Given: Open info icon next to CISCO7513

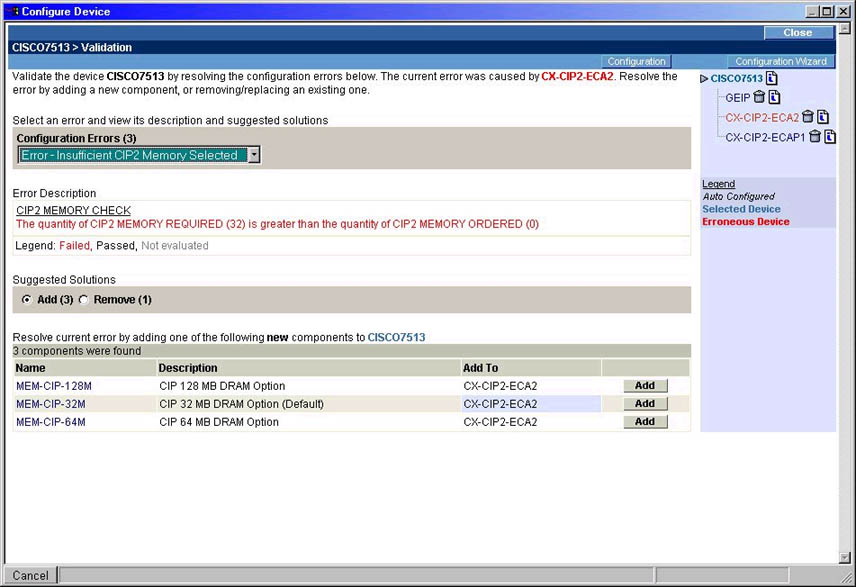Looking at the screenshot, I should tap(773, 78).
